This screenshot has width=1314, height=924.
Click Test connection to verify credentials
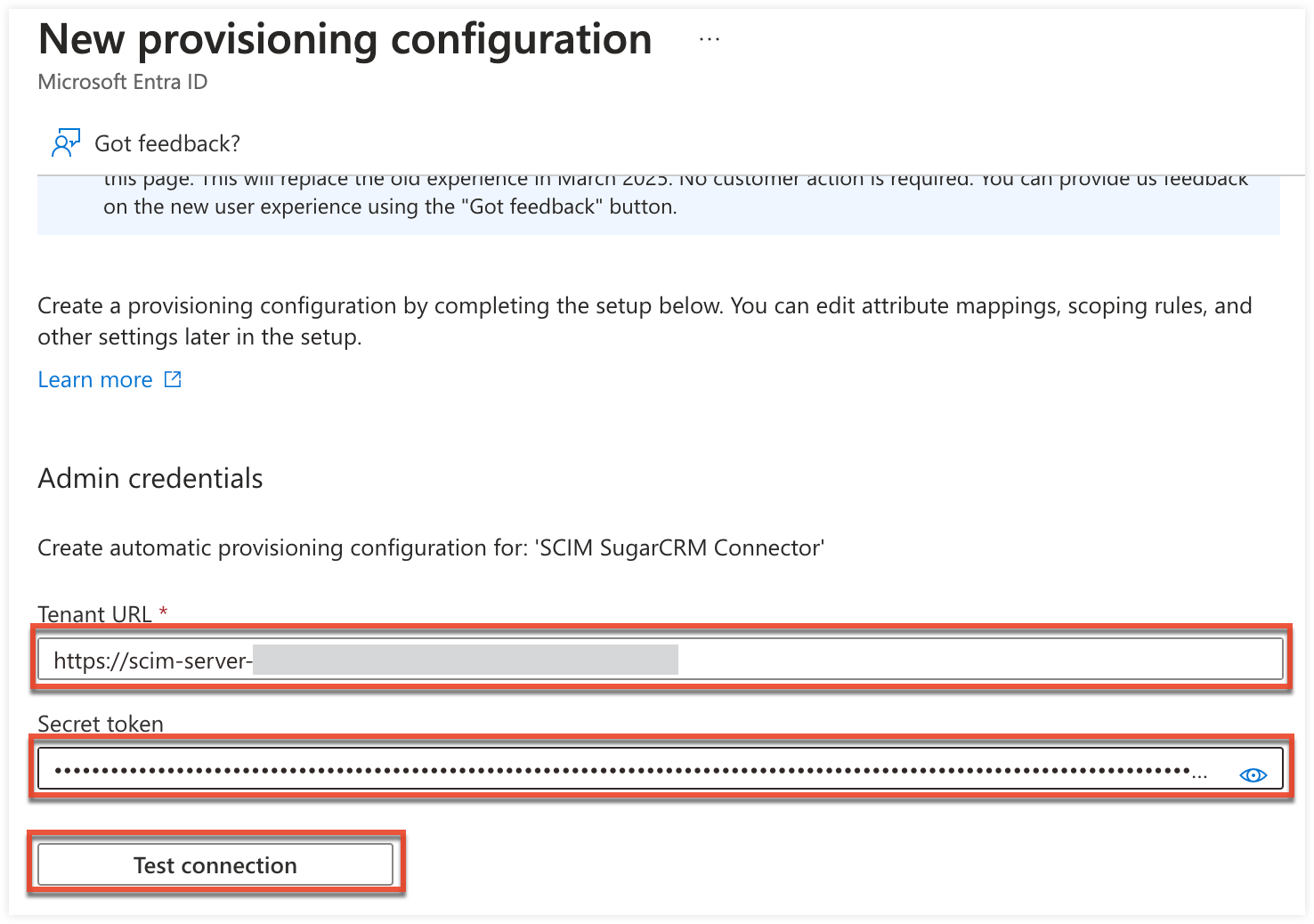[x=214, y=864]
